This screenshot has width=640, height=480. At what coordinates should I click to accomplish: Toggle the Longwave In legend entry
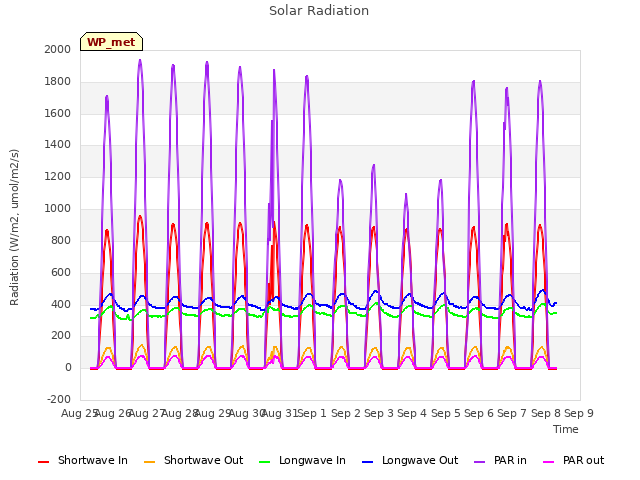click(x=302, y=460)
